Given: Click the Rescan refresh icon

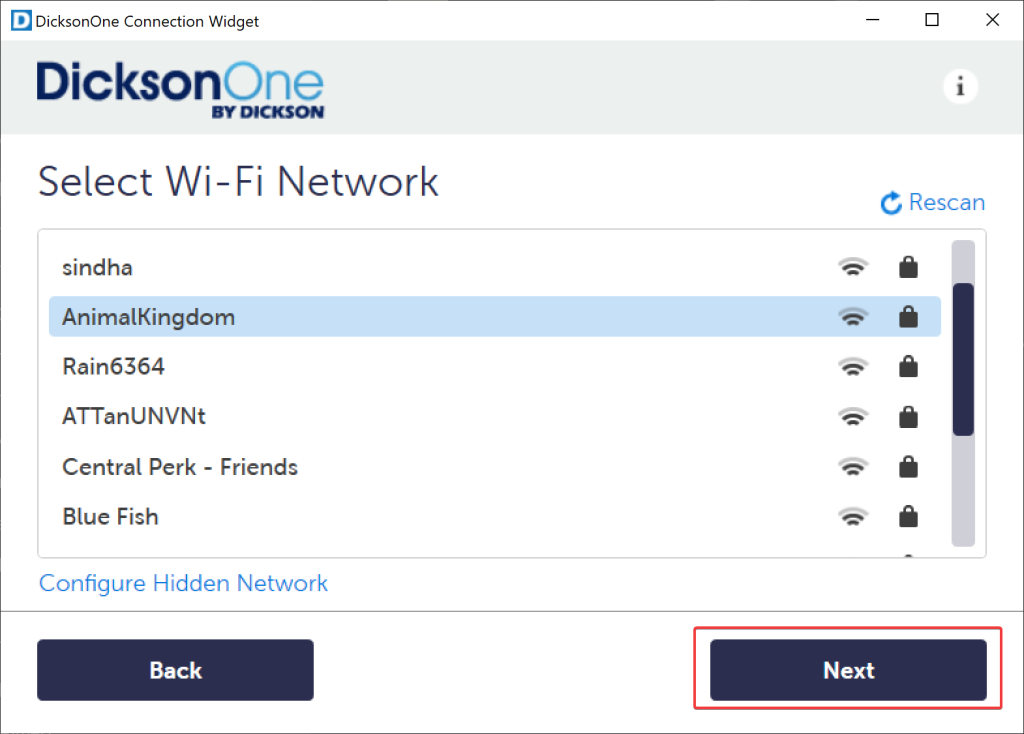Looking at the screenshot, I should [x=891, y=204].
